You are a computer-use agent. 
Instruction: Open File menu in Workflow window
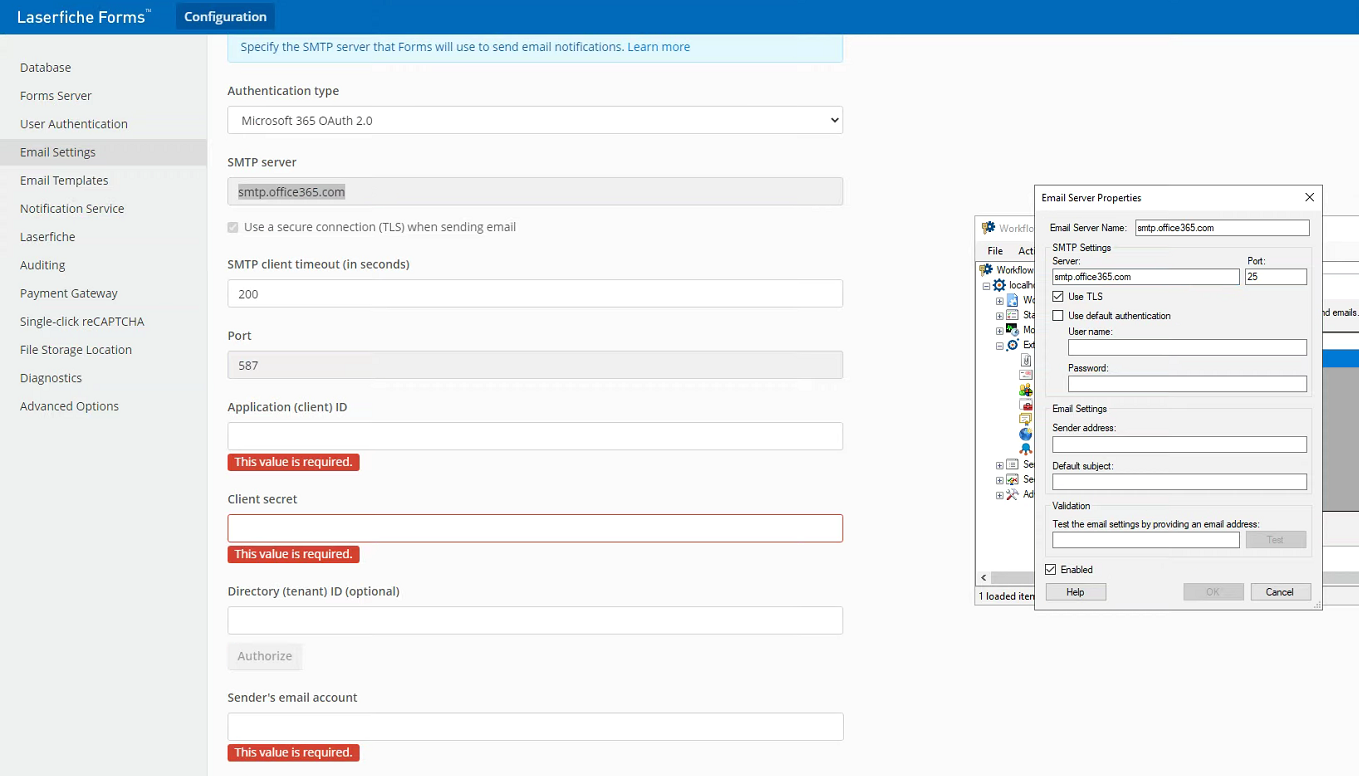pos(995,251)
